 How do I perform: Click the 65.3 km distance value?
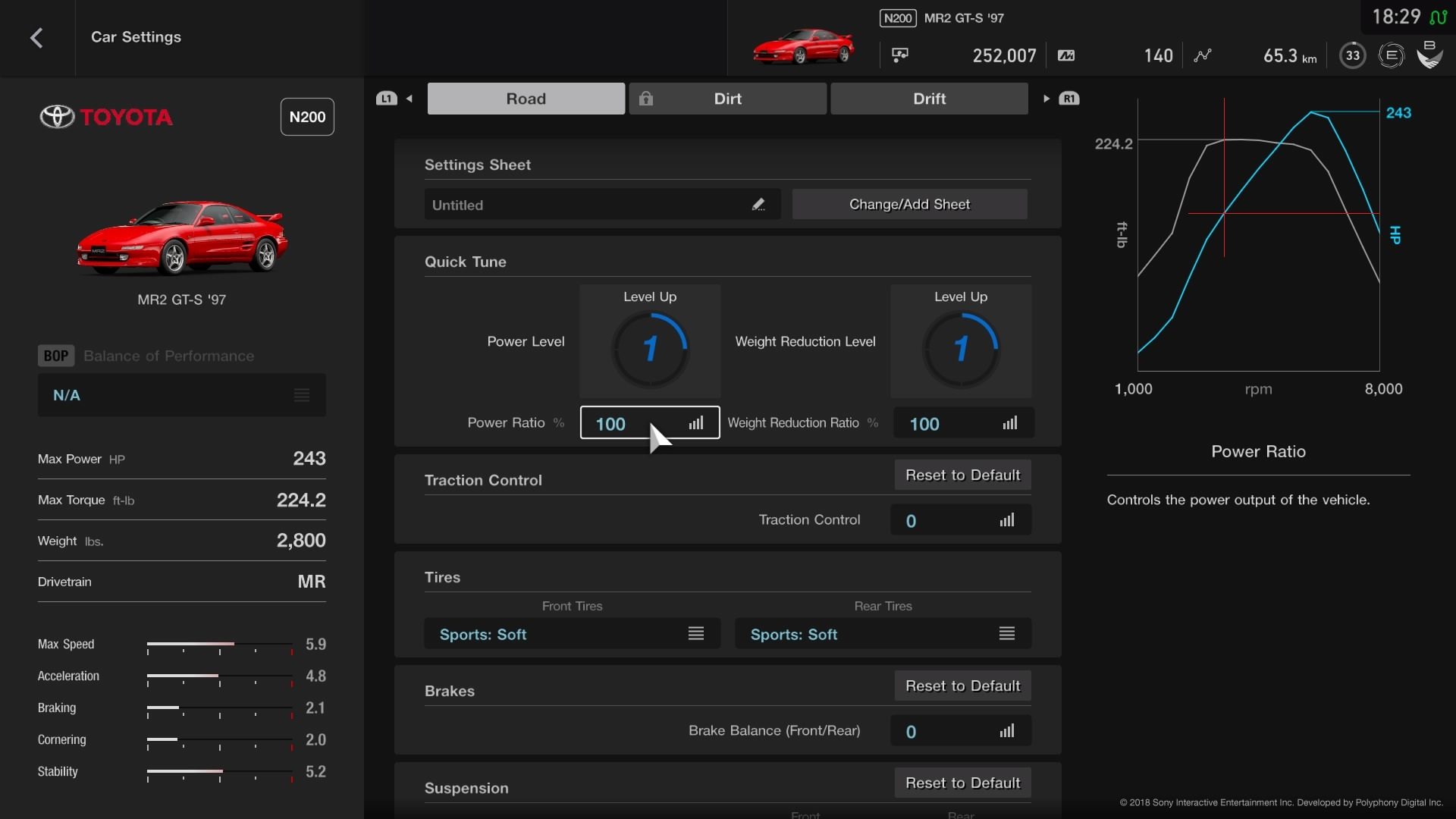point(1289,55)
